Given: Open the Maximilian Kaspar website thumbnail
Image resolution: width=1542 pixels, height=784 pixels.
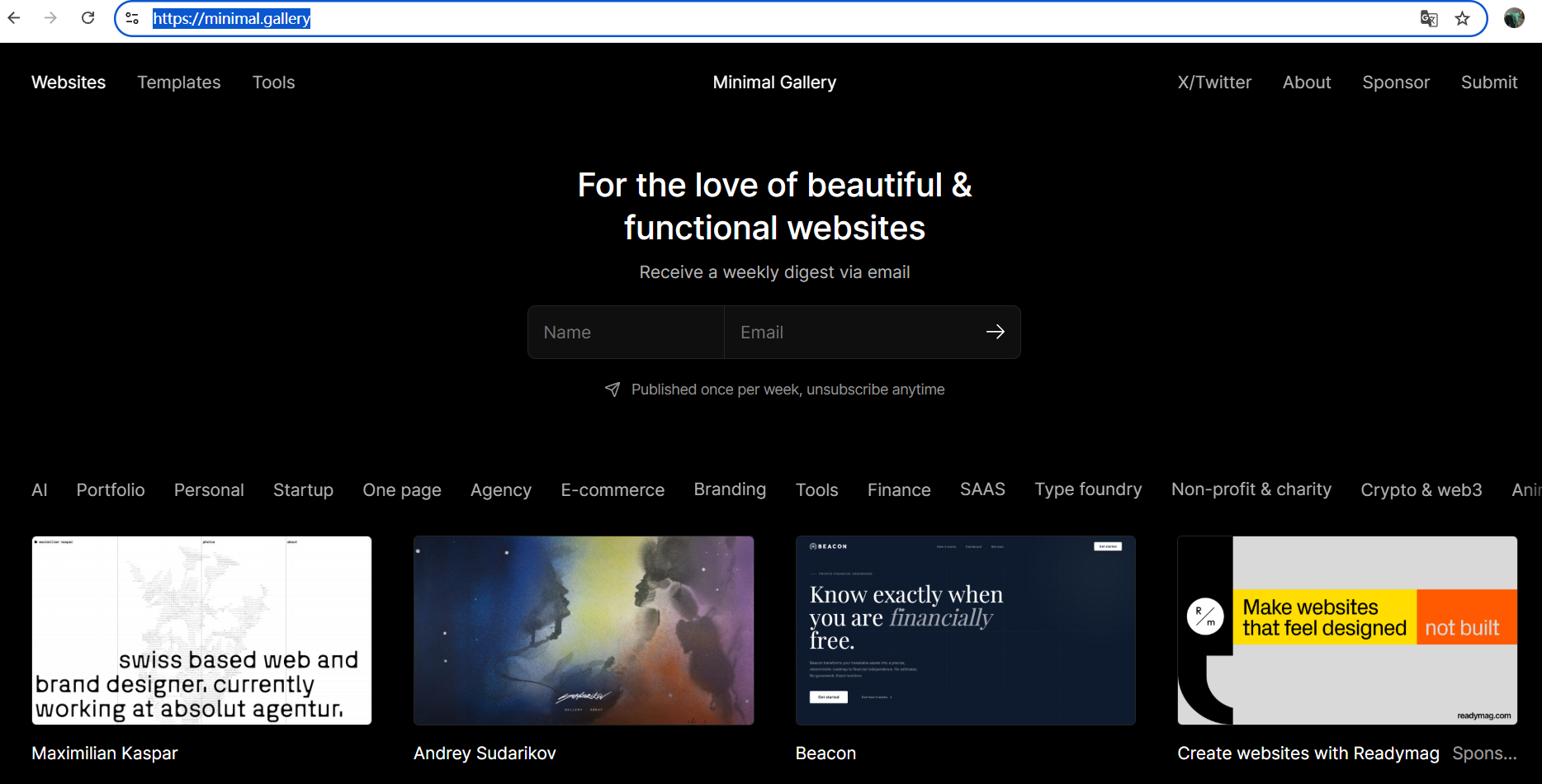Looking at the screenshot, I should click(x=201, y=631).
